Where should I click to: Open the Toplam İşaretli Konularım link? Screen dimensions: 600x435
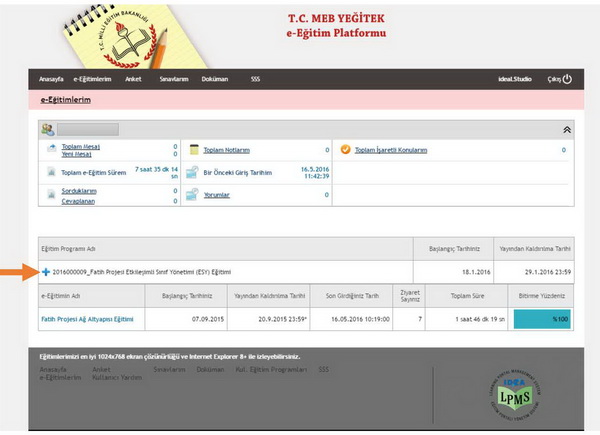[x=391, y=150]
